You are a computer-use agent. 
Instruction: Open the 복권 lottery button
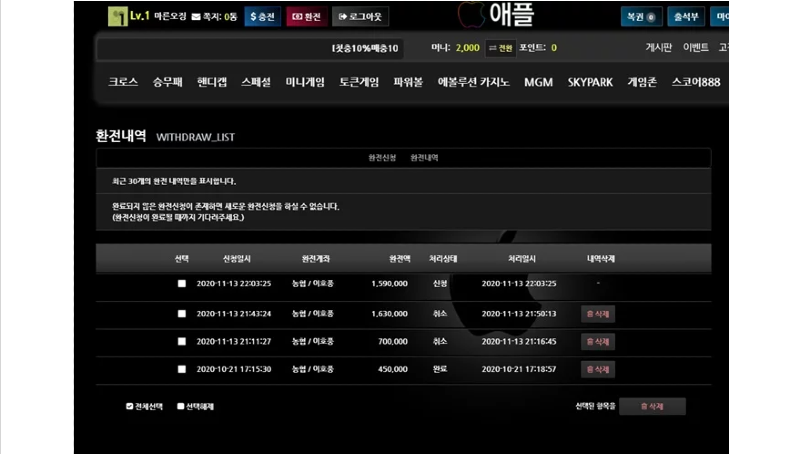(x=640, y=17)
